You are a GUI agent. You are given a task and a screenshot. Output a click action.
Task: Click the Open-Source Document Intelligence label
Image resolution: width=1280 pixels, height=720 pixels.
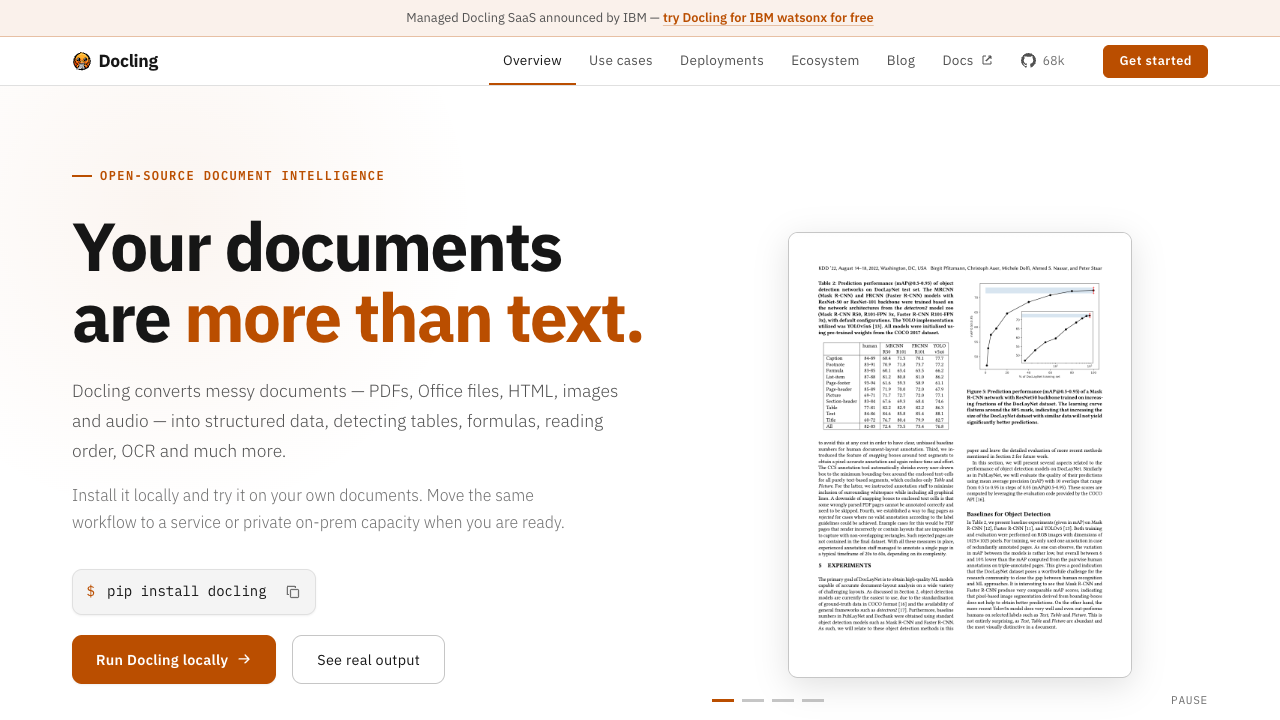click(242, 176)
